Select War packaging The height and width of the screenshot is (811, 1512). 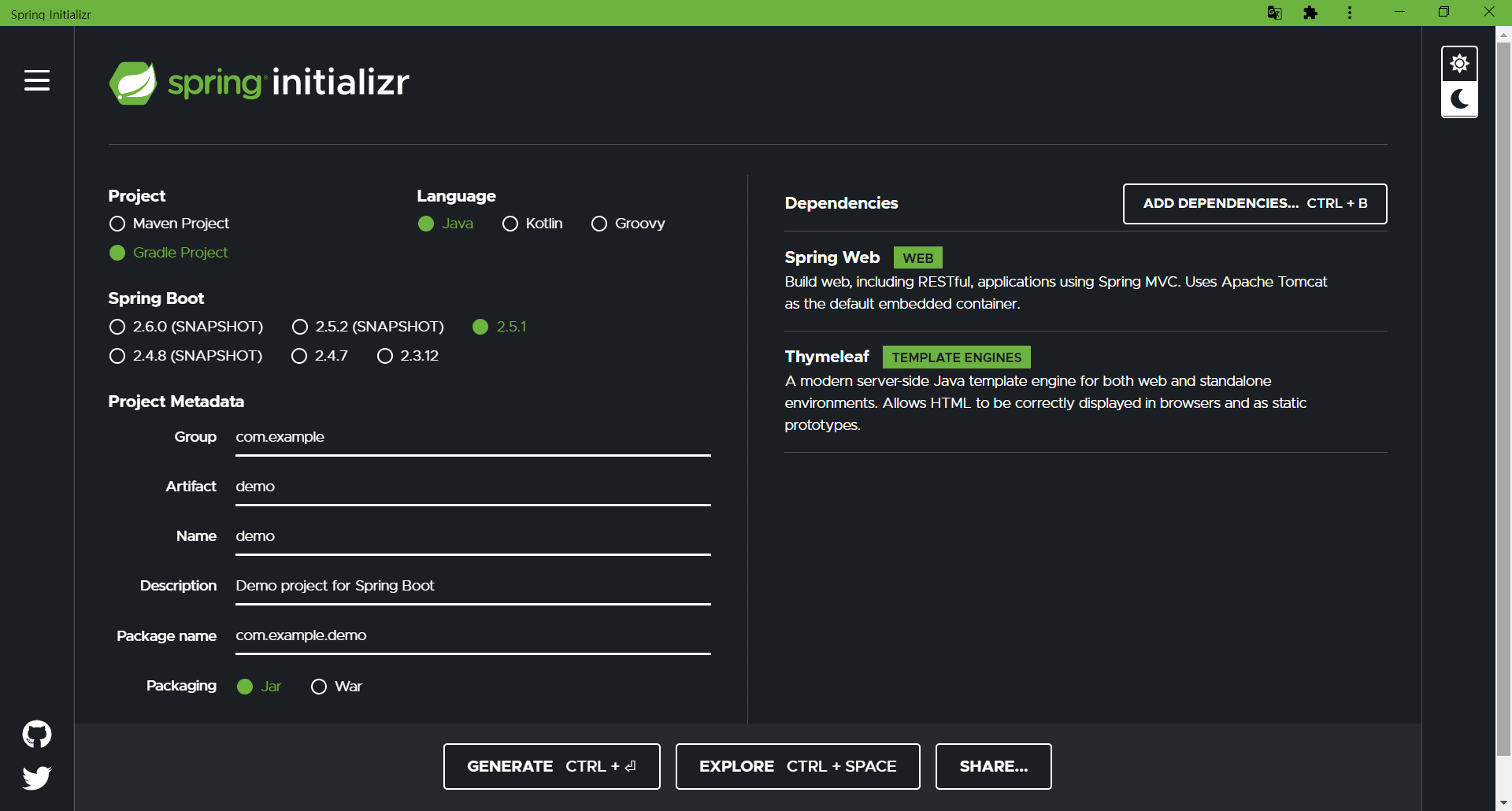[336, 687]
